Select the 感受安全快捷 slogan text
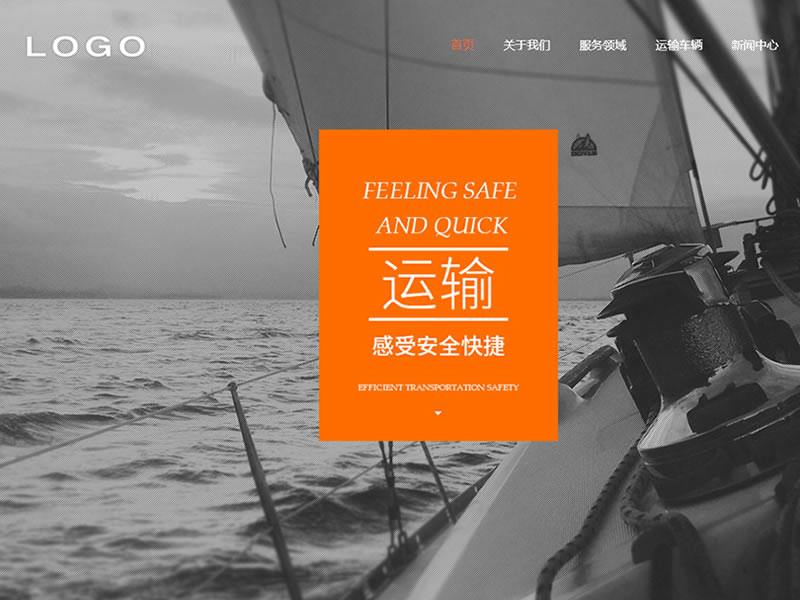The image size is (800, 600). click(438, 346)
